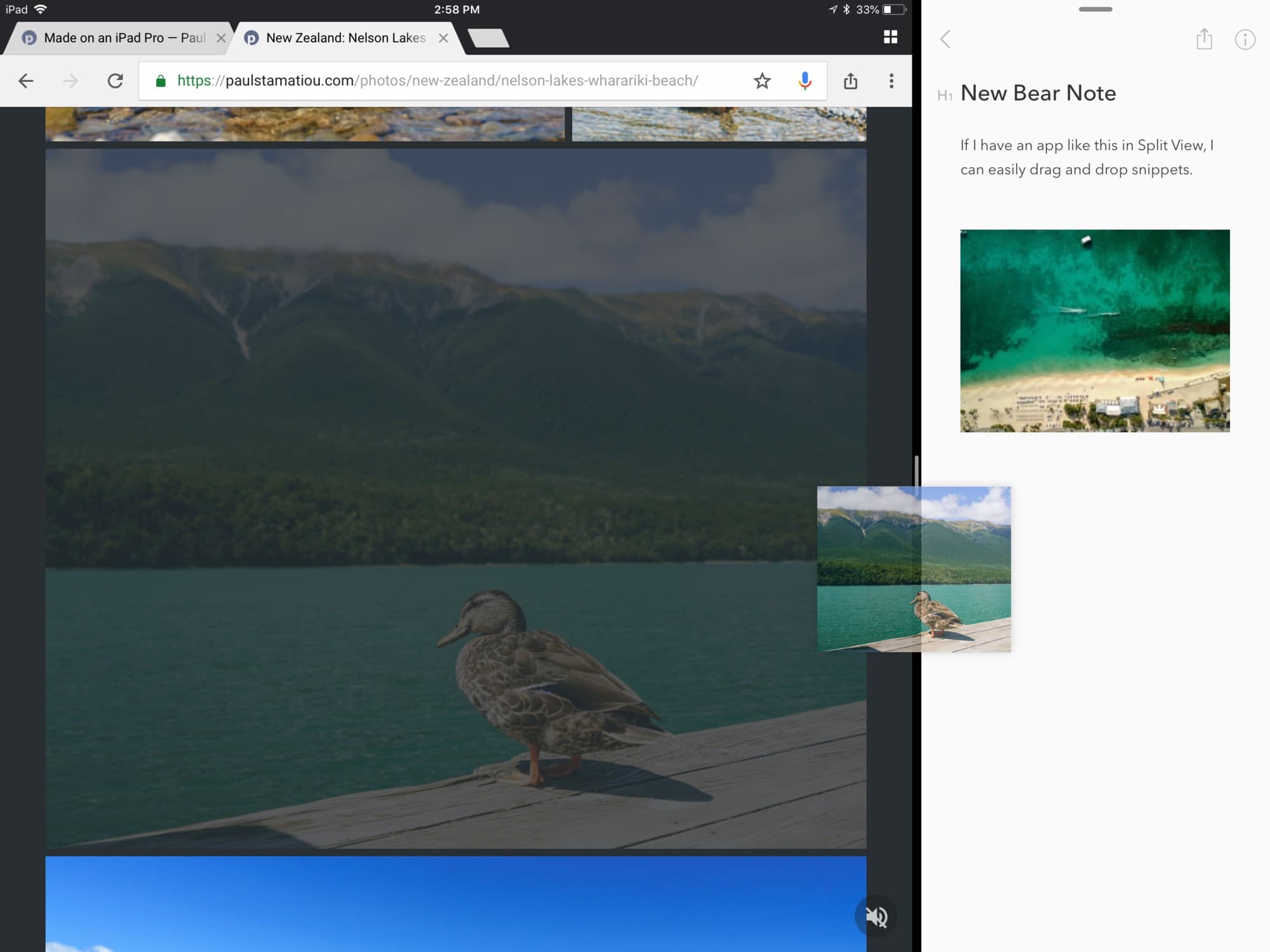Go back in Chrome browser
The image size is (1270, 952).
(25, 81)
